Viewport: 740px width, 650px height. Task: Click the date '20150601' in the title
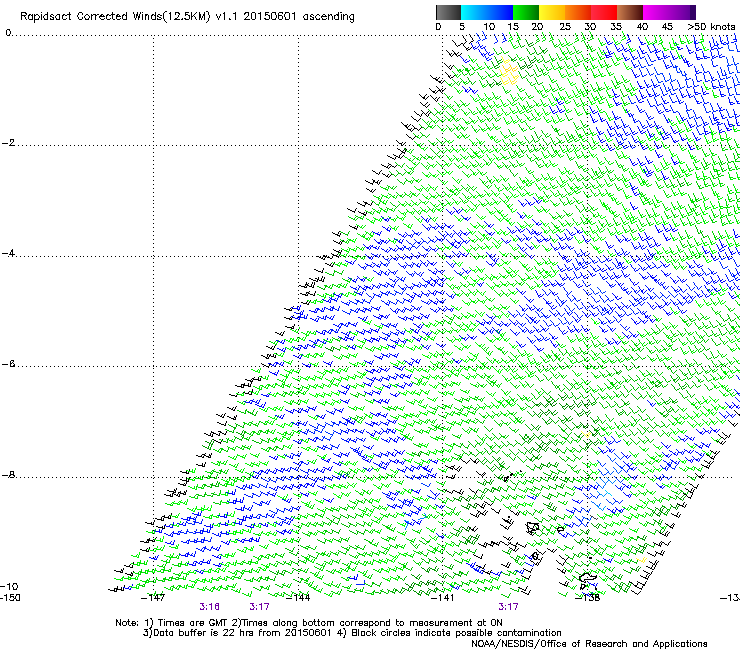tap(270, 16)
